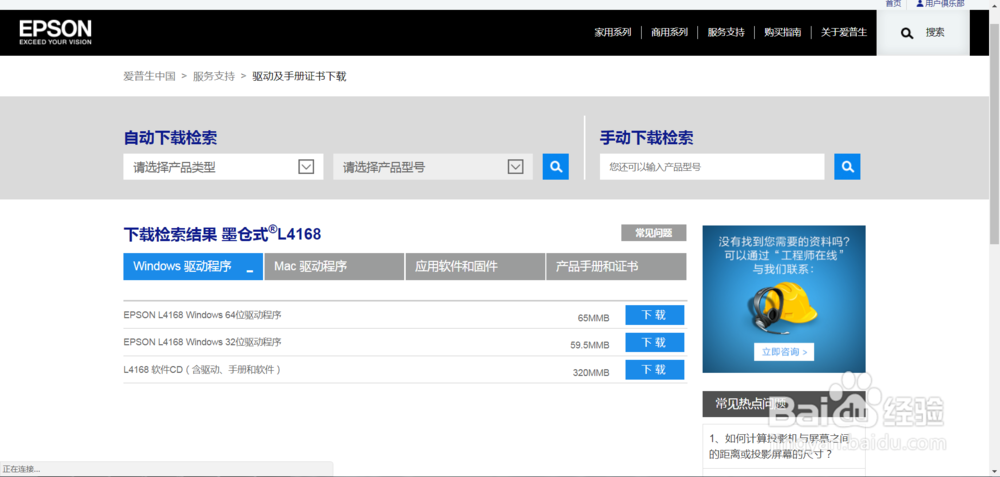This screenshot has width=1000, height=477.
Task: Download the Windows 64位 driver
Action: pos(654,315)
